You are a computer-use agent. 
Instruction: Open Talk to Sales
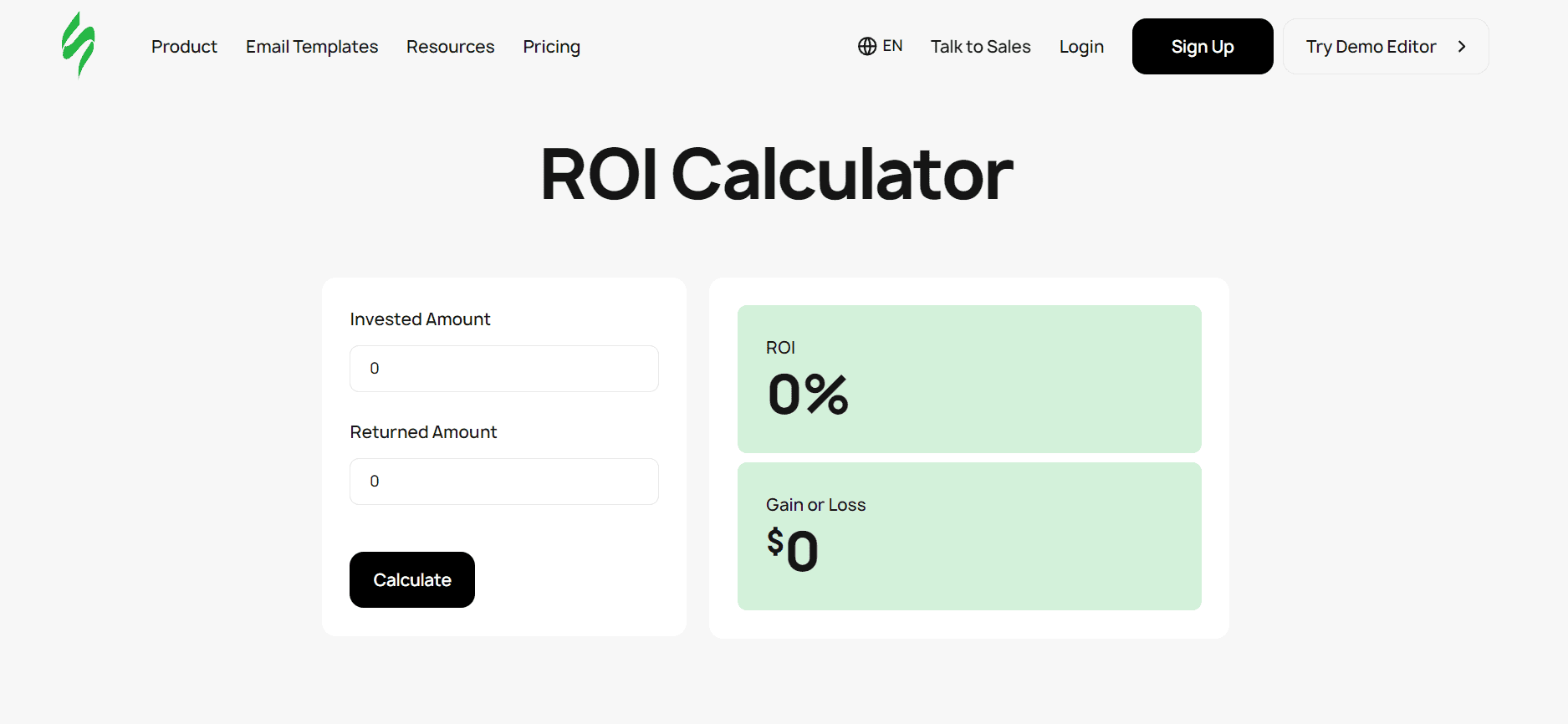[x=980, y=47]
